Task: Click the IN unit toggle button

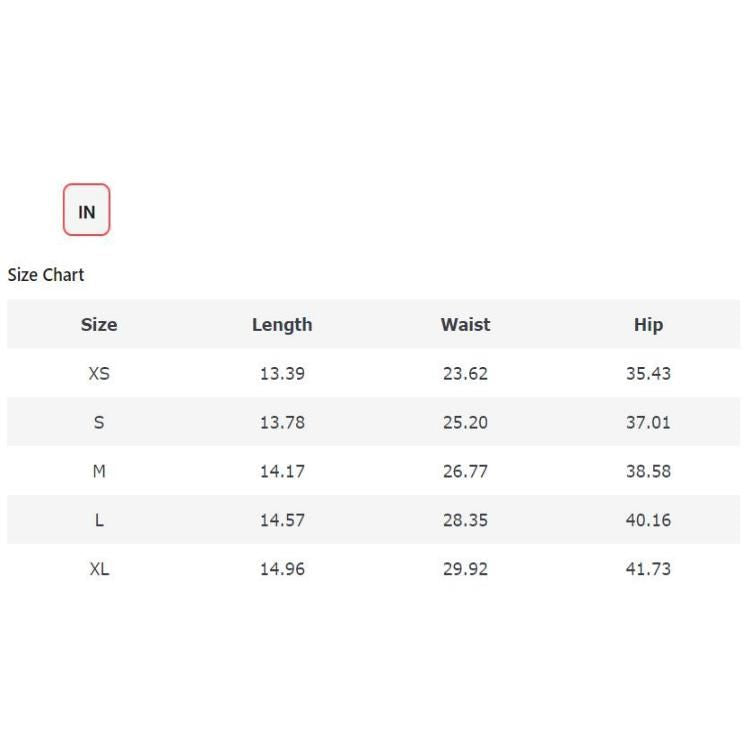Action: 87,211
